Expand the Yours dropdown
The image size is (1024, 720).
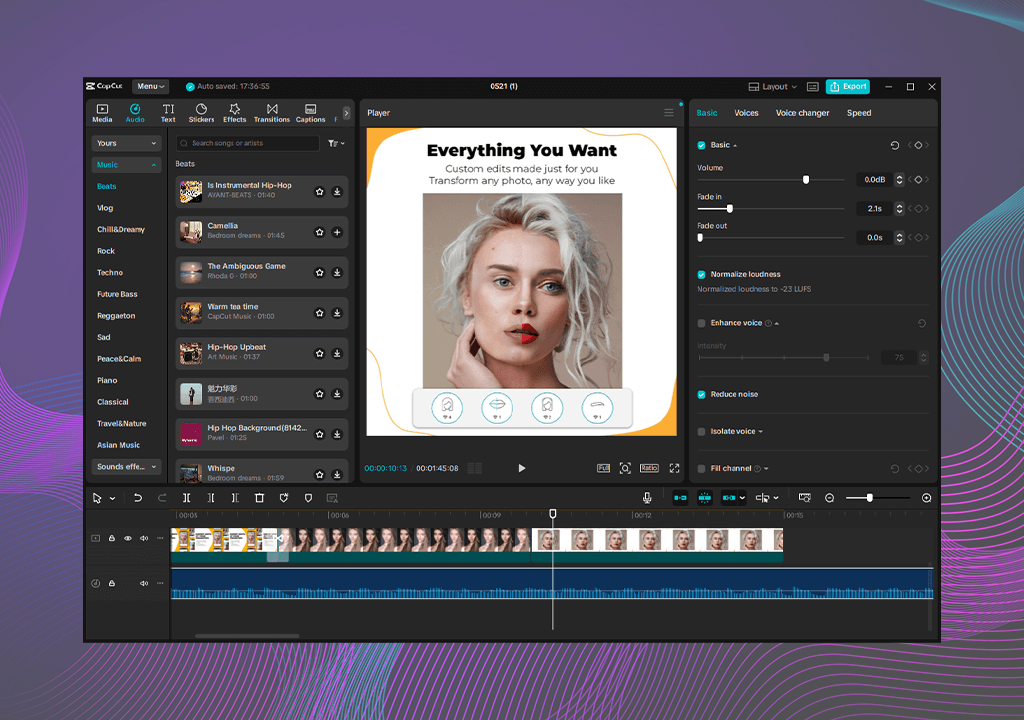point(126,143)
